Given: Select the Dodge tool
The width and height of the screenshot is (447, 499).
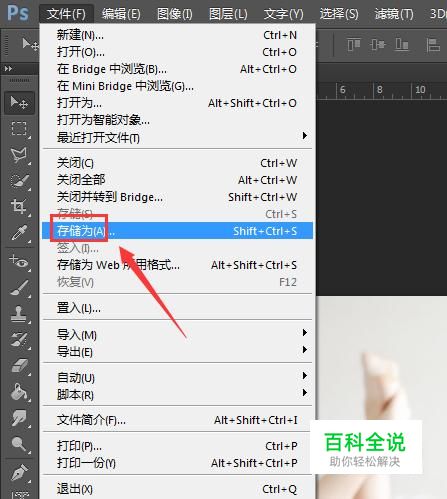Looking at the screenshot, I should (x=19, y=444).
